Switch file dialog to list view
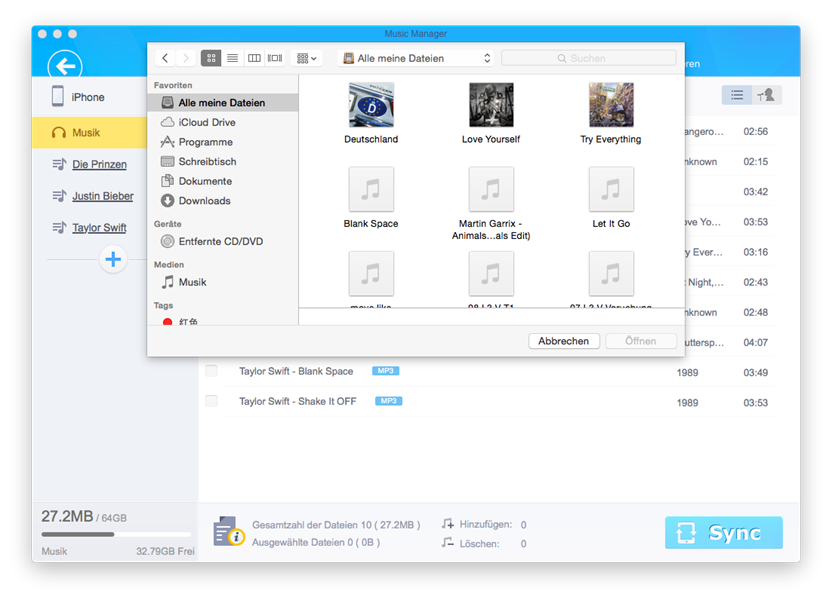Image resolution: width=832 pixels, height=600 pixels. click(x=232, y=58)
